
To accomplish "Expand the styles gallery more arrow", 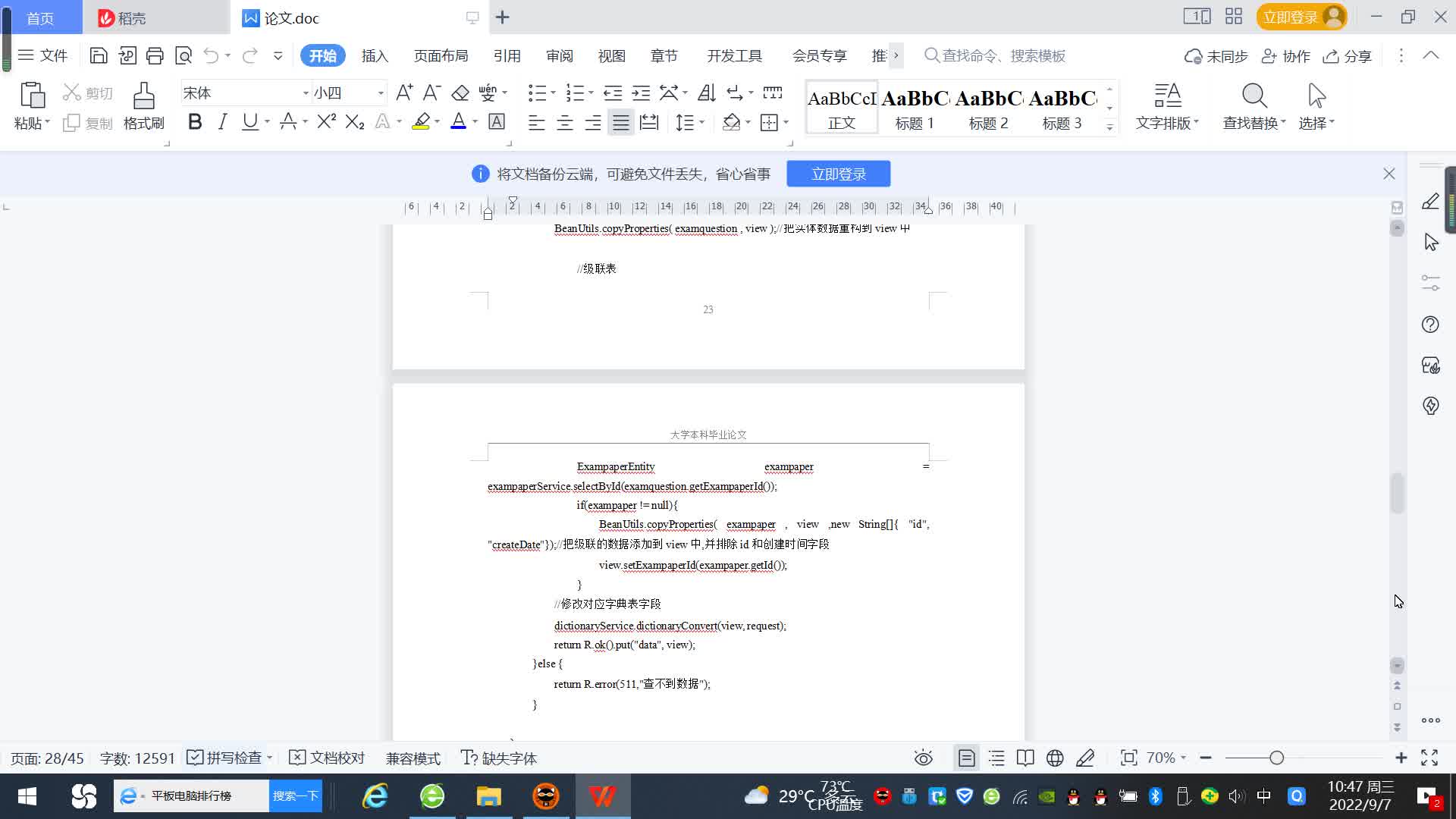I will pyautogui.click(x=1109, y=127).
